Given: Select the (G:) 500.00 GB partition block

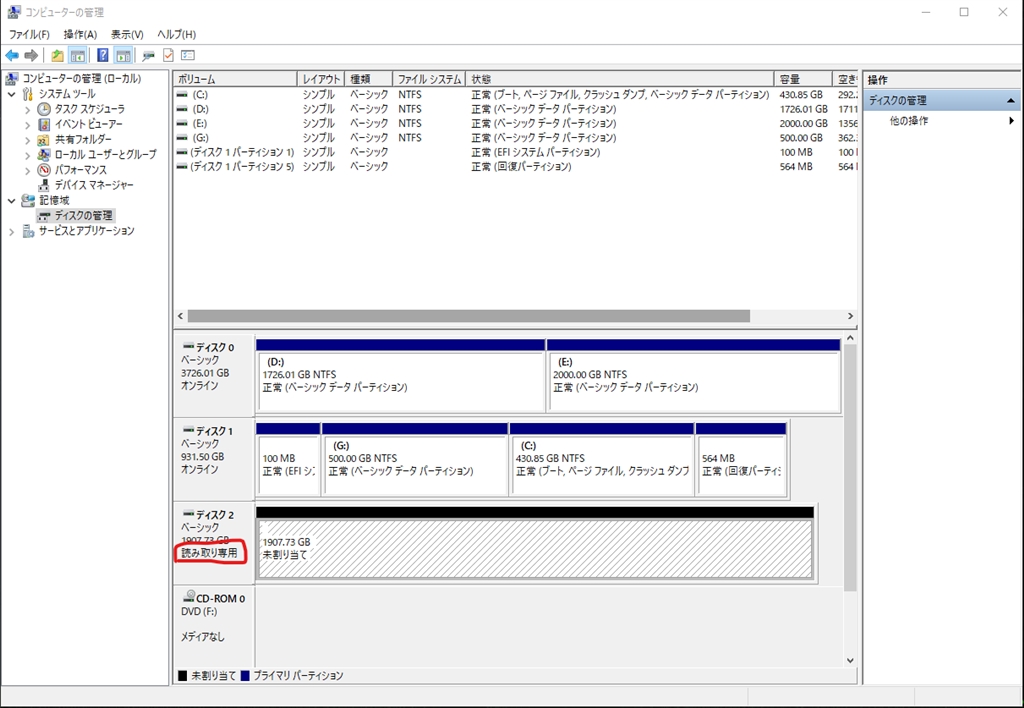Looking at the screenshot, I should click(x=415, y=459).
